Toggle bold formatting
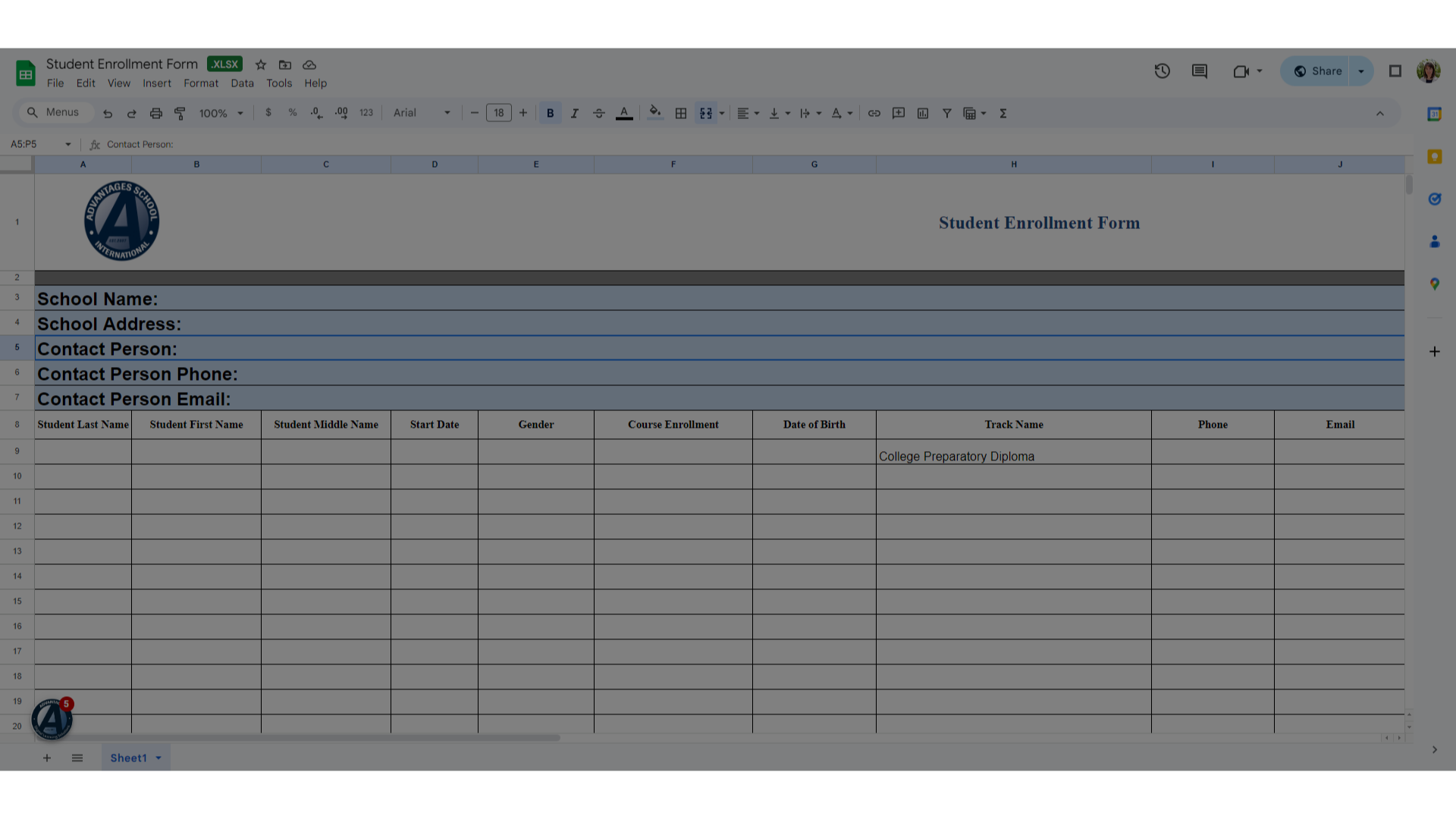 tap(550, 113)
